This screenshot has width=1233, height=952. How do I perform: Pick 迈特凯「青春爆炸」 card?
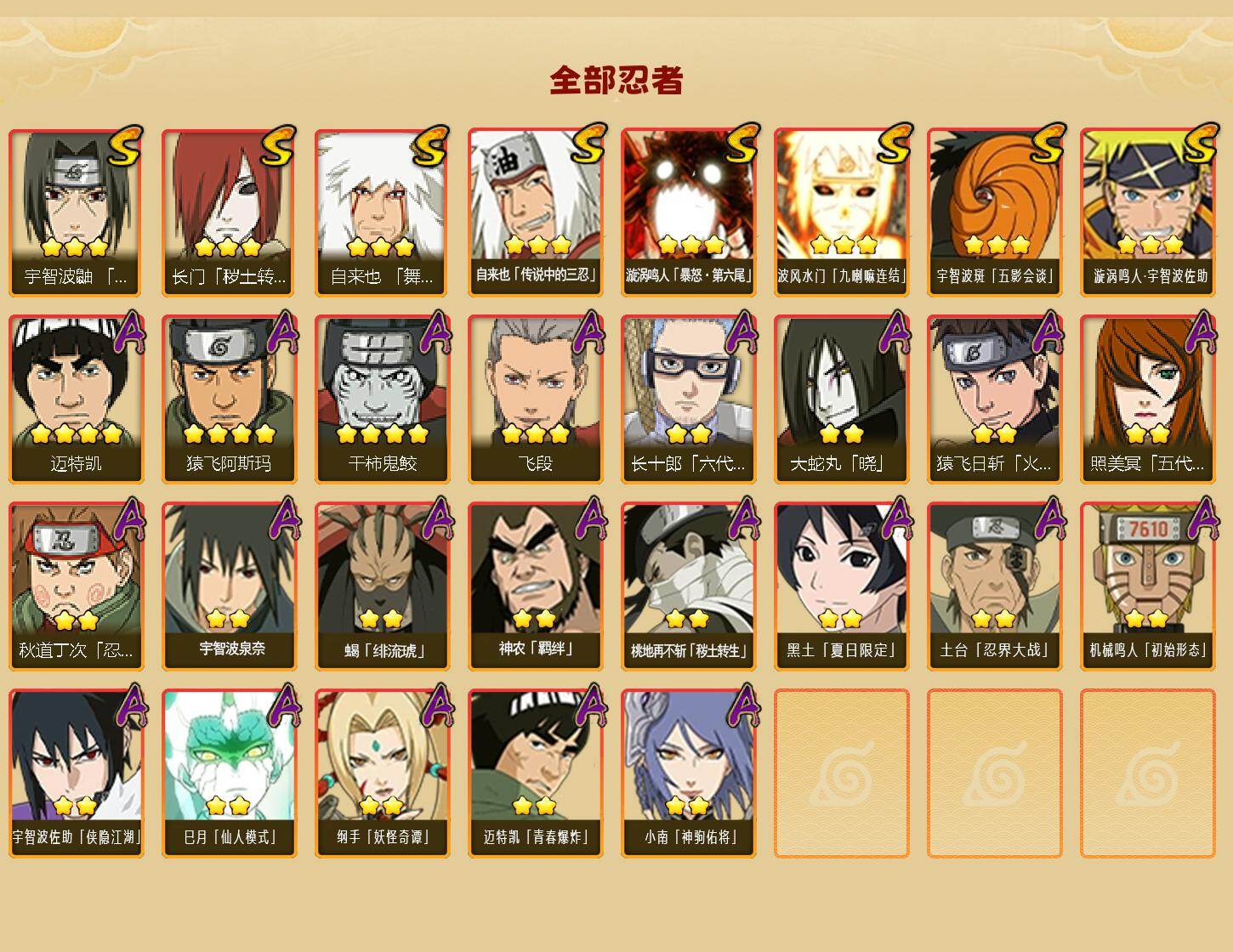coord(536,773)
